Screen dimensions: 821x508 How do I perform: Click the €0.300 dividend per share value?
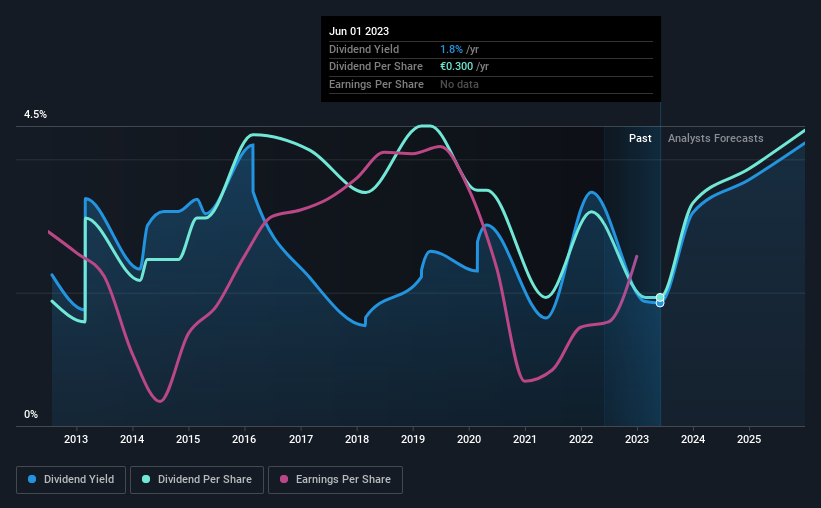[x=456, y=67]
